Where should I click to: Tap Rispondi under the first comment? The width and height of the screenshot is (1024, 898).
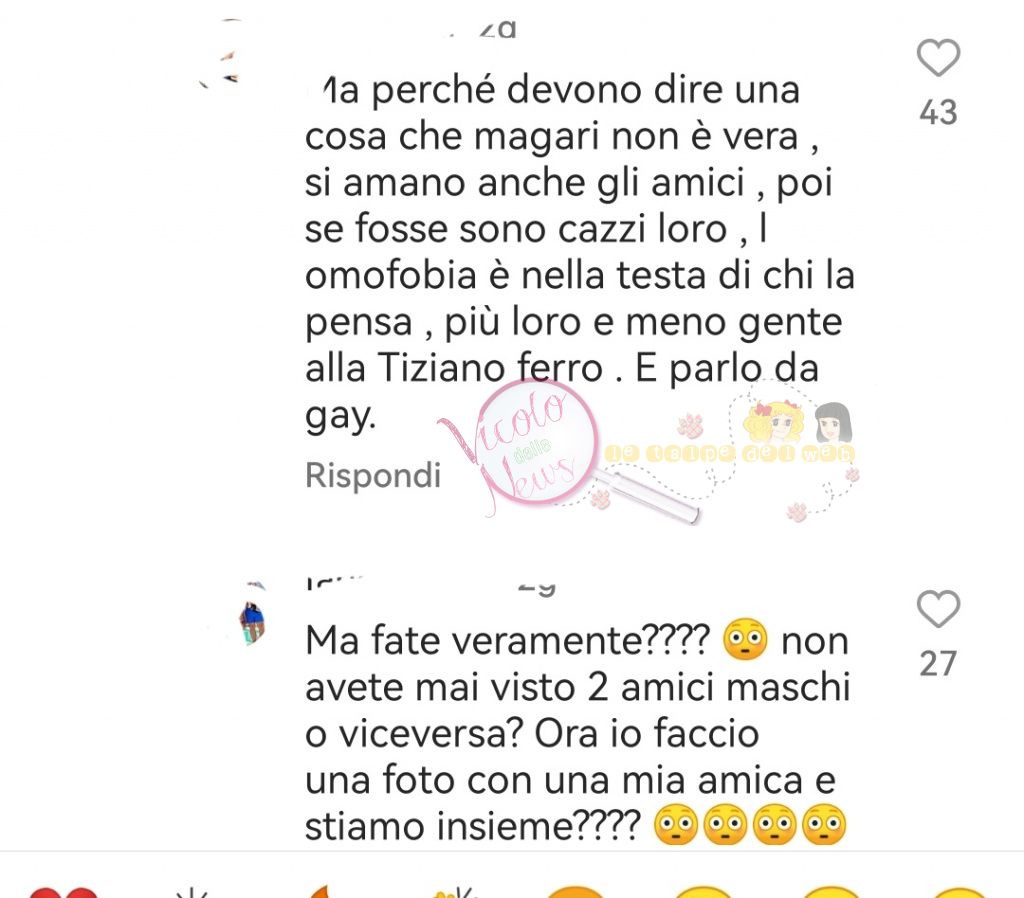373,475
